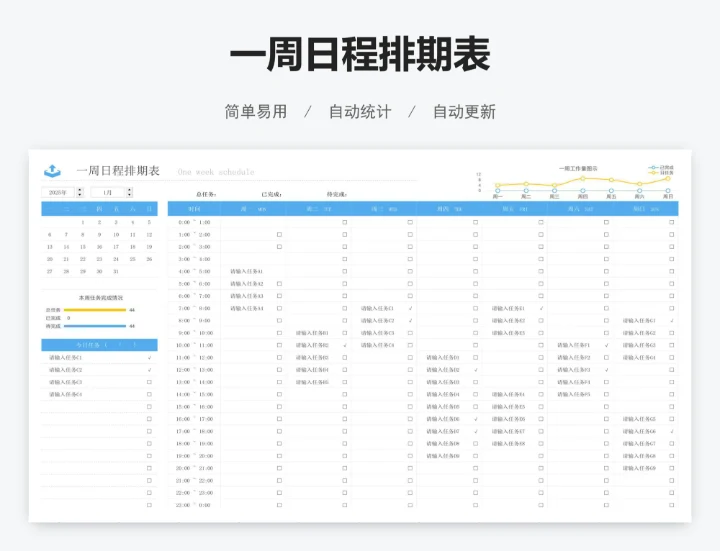Click the 总任务: summary label above the table
This screenshot has width=720, height=551.
(x=206, y=195)
